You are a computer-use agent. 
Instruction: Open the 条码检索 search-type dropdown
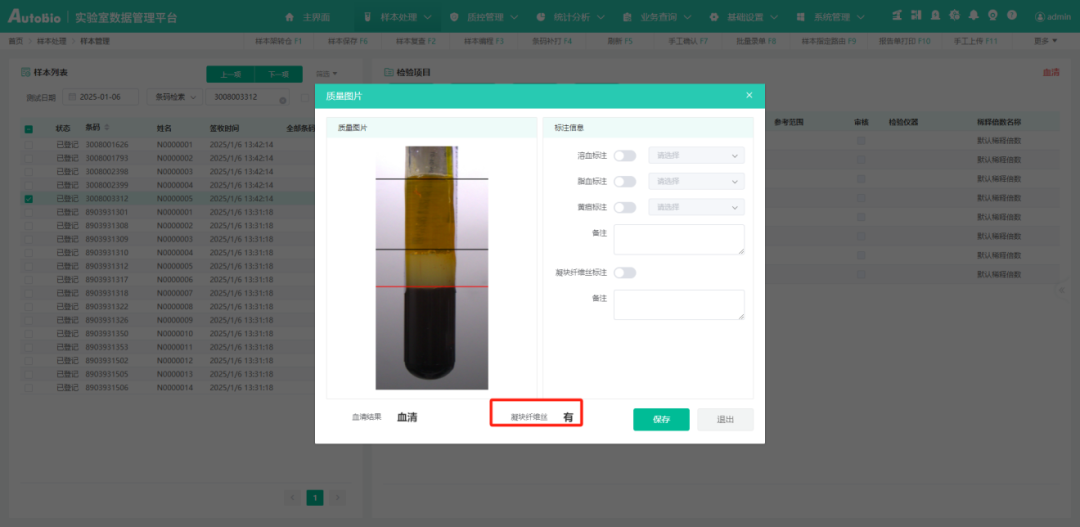coord(174,97)
